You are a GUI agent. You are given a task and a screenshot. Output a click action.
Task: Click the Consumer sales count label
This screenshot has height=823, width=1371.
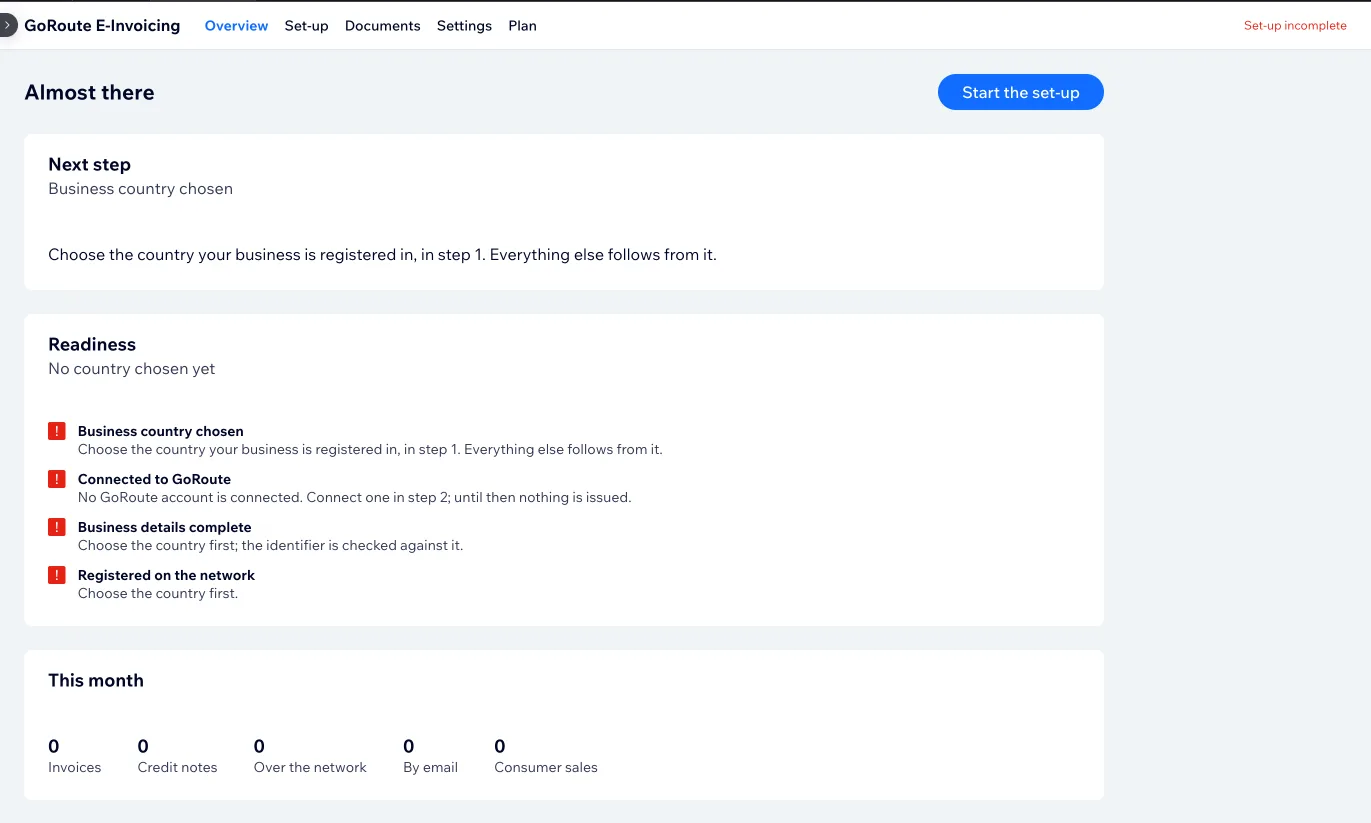click(546, 768)
